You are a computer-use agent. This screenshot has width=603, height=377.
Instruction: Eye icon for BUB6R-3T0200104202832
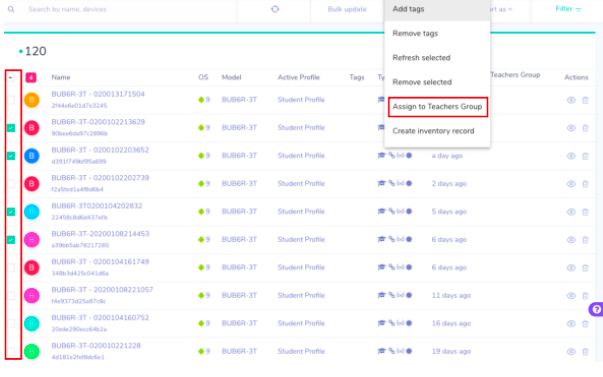(571, 212)
